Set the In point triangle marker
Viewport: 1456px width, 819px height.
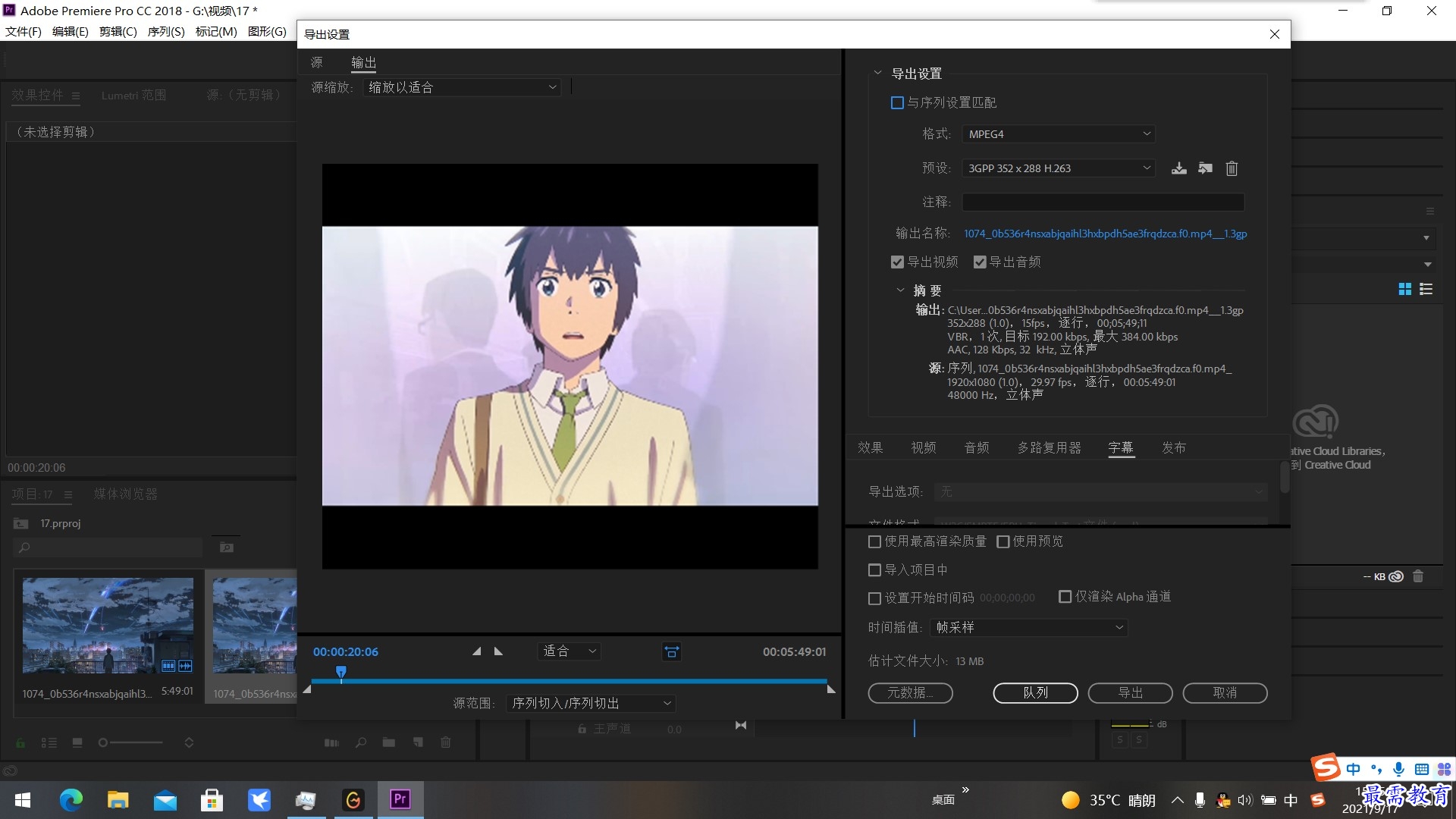[x=476, y=651]
